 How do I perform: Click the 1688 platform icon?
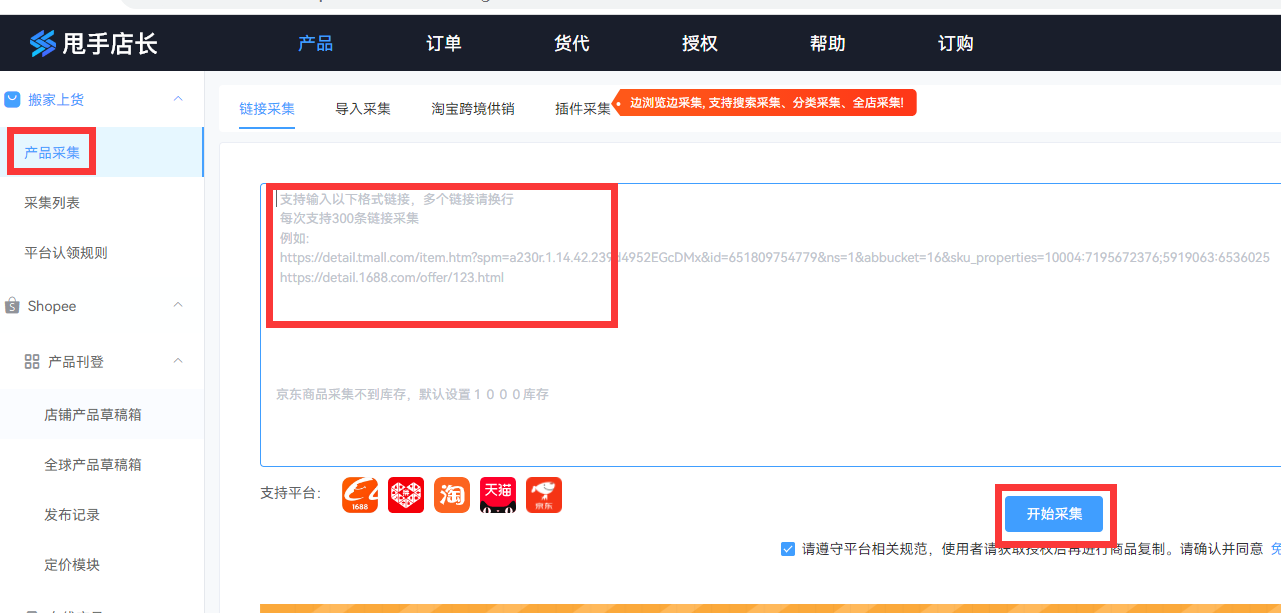pos(360,495)
